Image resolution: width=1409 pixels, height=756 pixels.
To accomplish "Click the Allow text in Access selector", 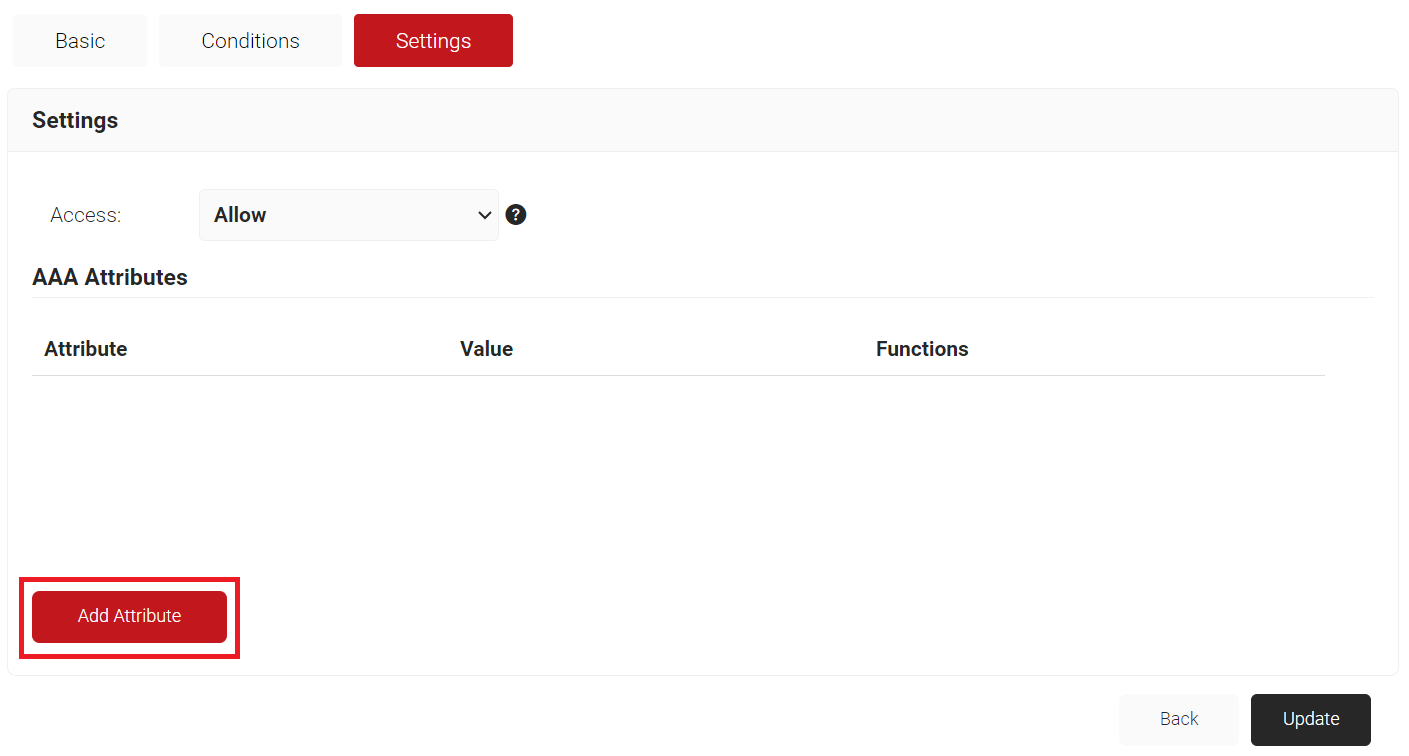I will tap(240, 215).
